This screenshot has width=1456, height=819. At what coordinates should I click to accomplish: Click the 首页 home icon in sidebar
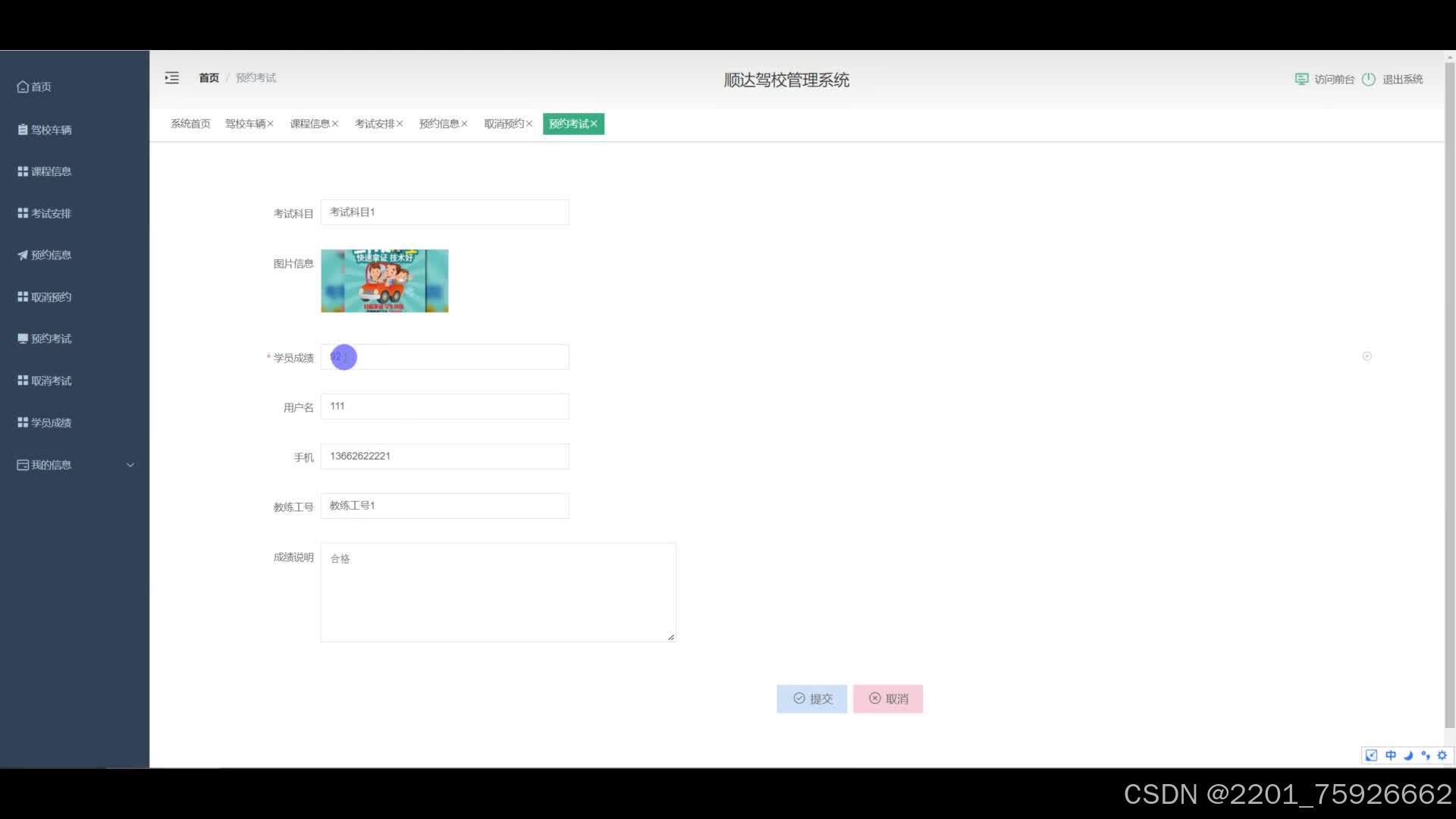click(x=24, y=87)
